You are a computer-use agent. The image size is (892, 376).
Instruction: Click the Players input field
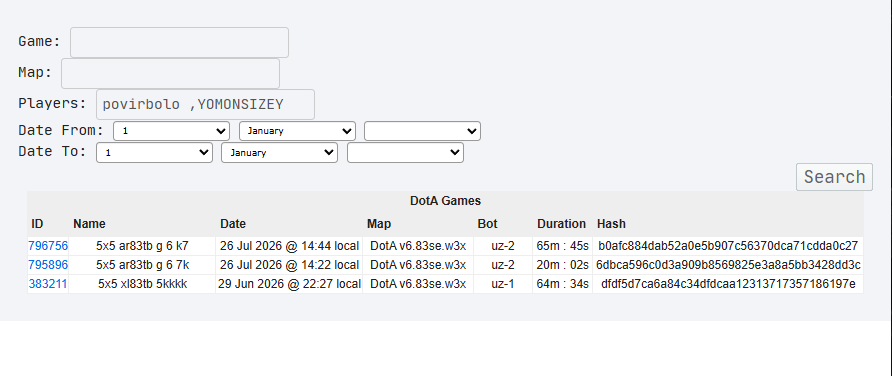(x=205, y=105)
